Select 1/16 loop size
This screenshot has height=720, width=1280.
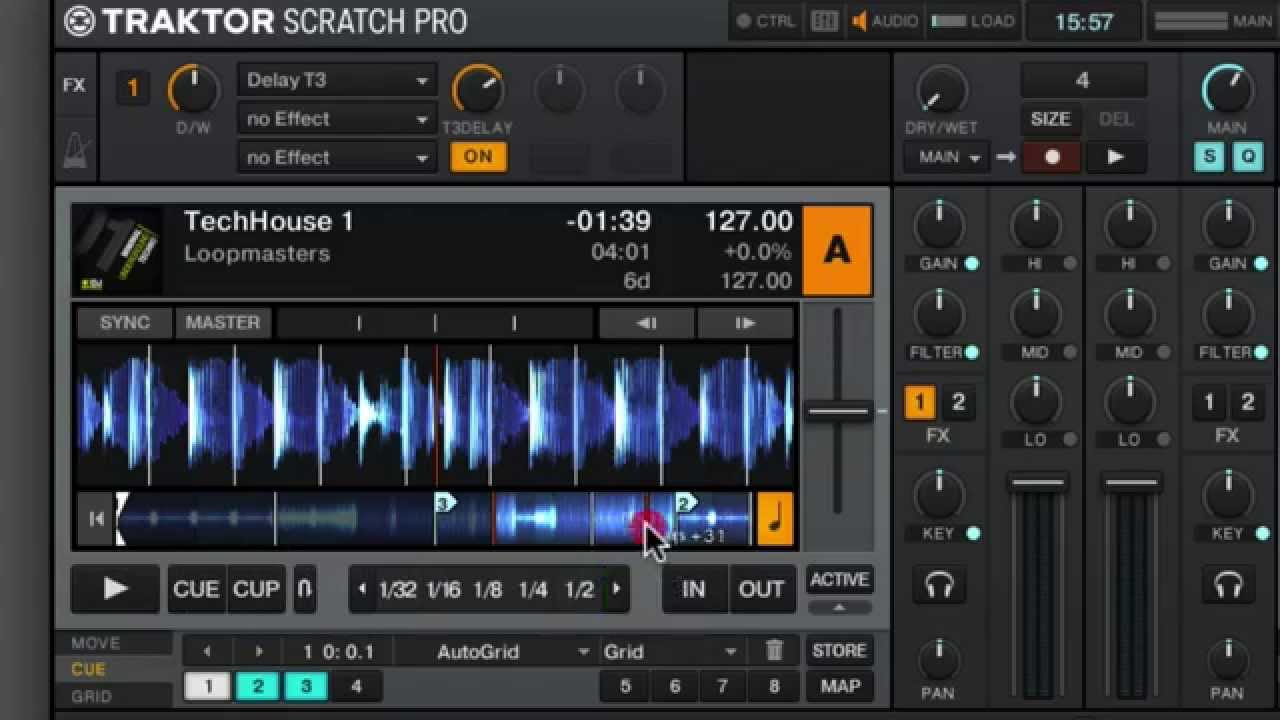click(x=443, y=589)
